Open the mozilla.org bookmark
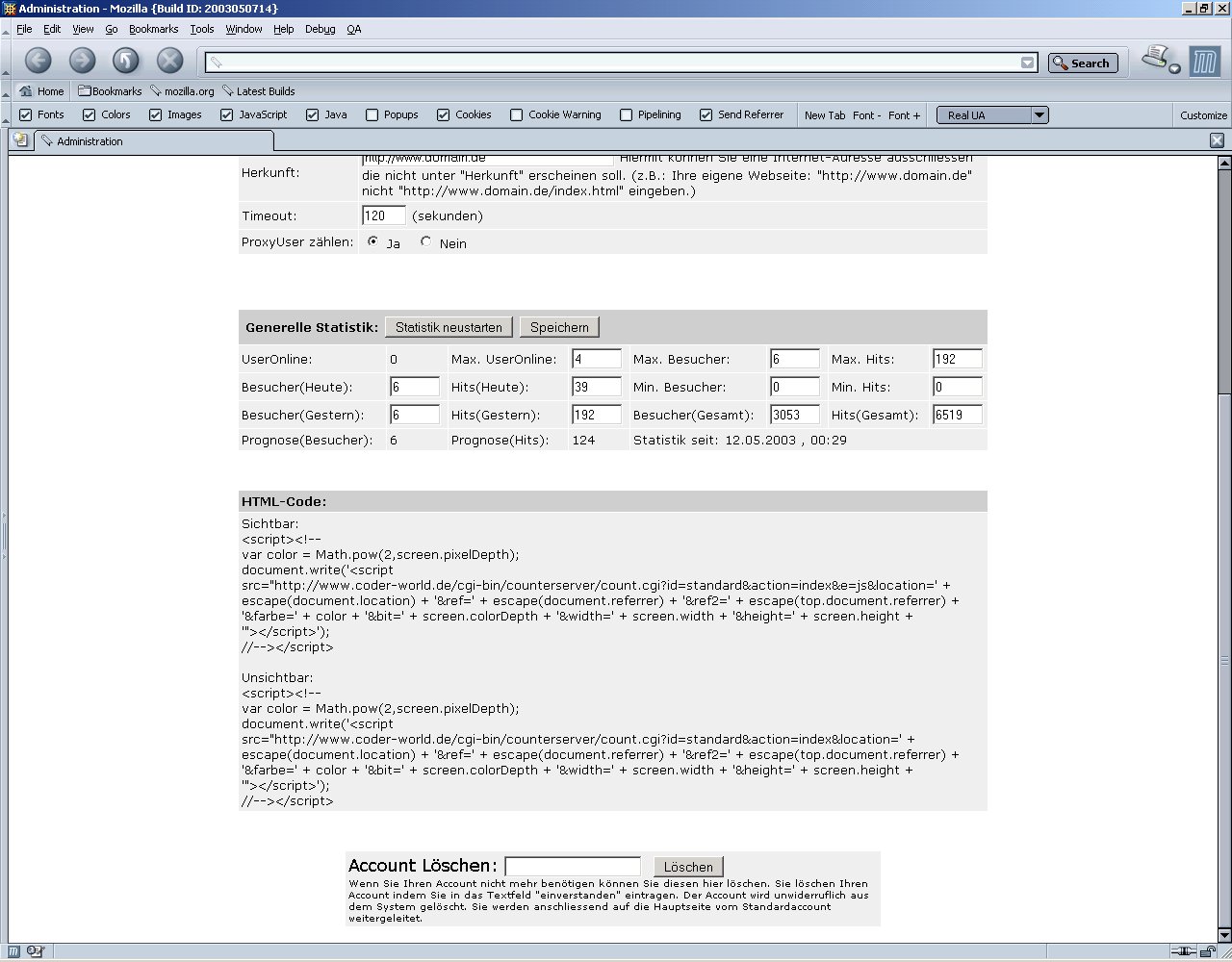 click(x=182, y=91)
